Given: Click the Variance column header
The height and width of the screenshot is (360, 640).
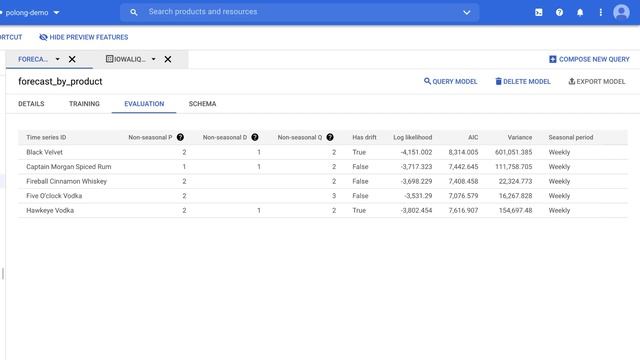Looking at the screenshot, I should [520, 137].
